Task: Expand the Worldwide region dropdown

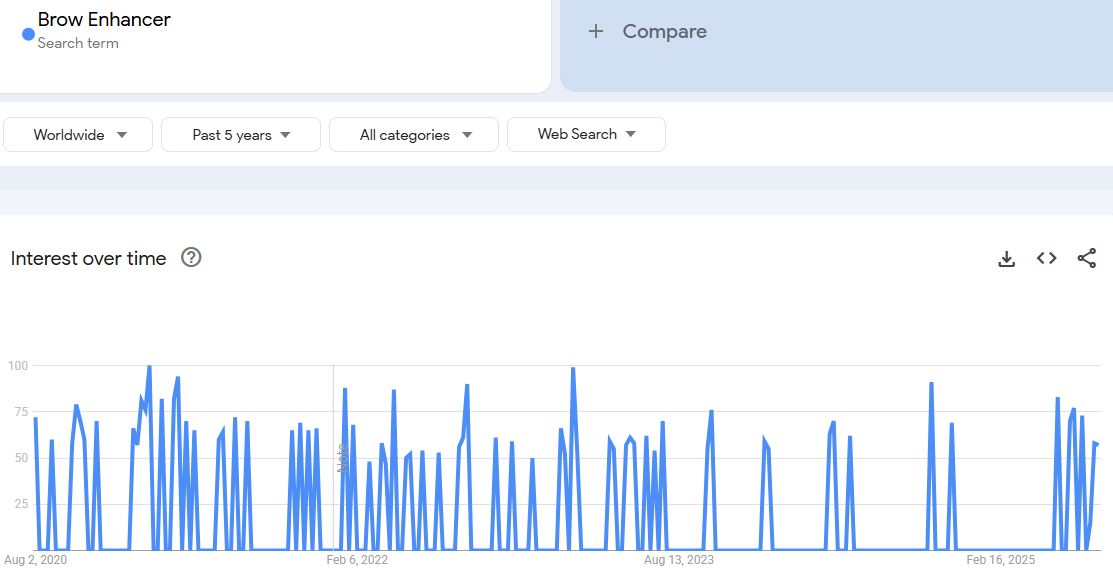Action: (79, 135)
